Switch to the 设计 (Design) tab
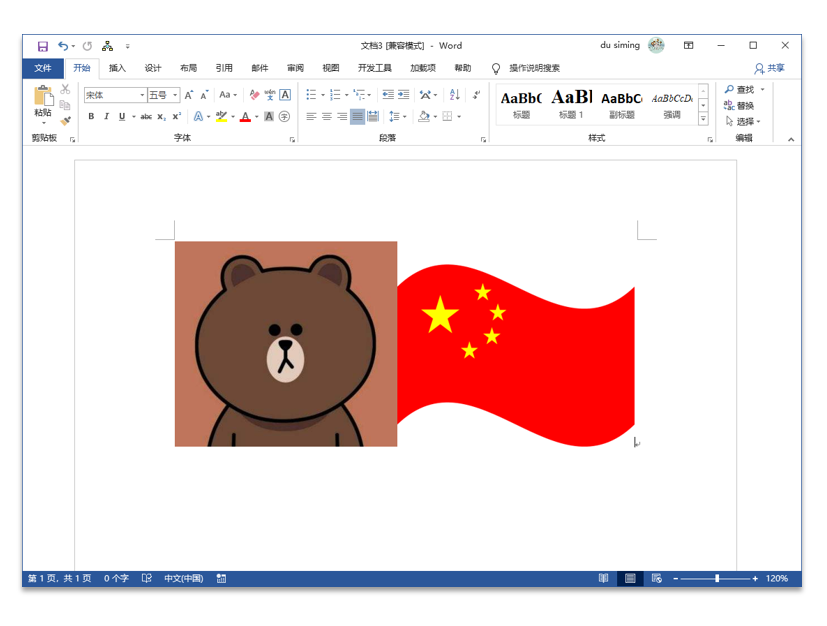Viewport: 827px width, 626px height. 153,68
